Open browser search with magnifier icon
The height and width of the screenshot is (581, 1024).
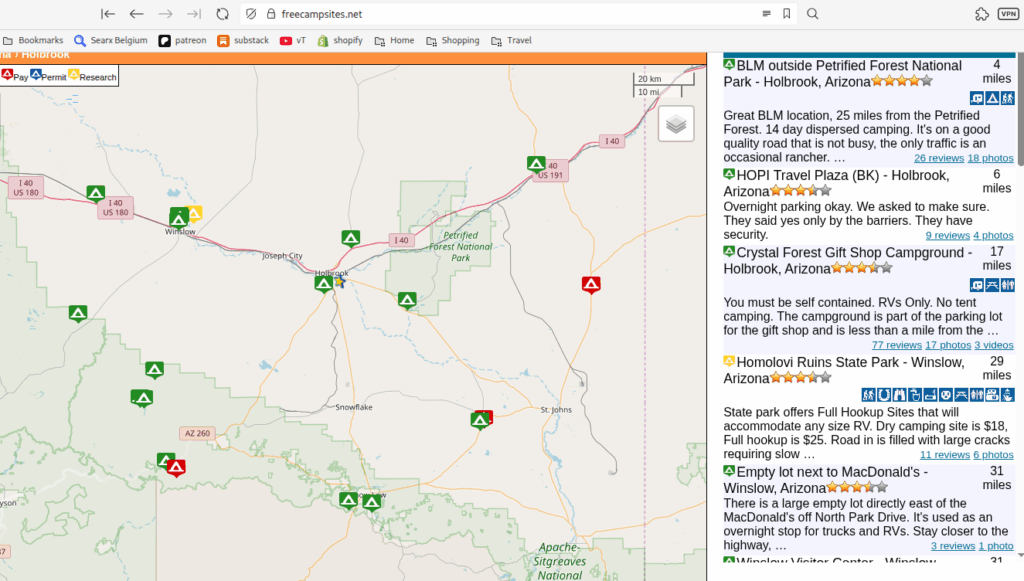pos(812,14)
